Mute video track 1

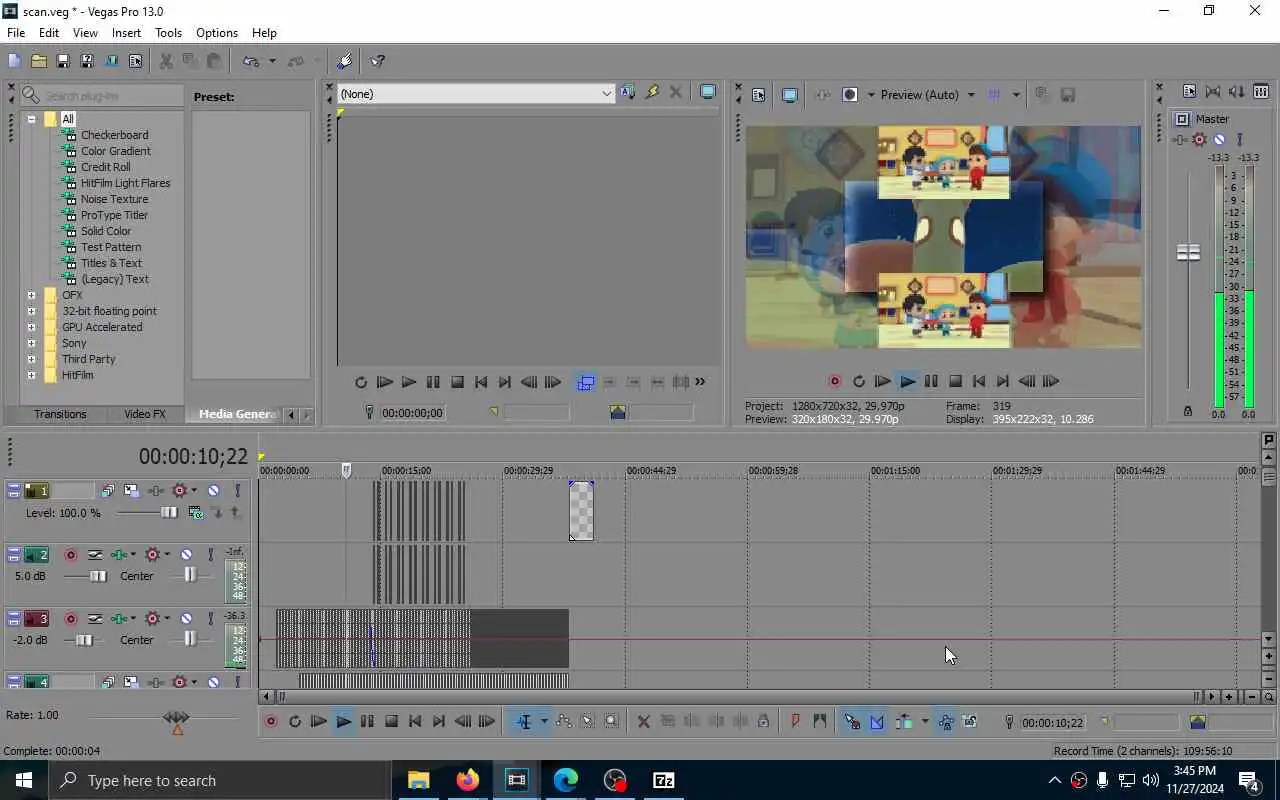click(x=213, y=490)
